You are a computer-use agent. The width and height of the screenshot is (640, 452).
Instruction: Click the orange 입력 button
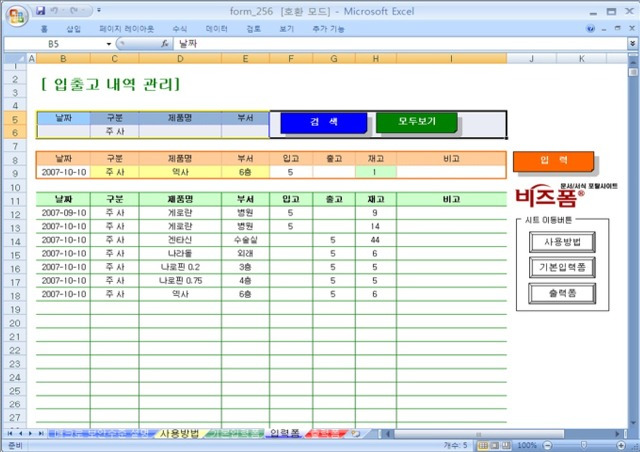click(553, 160)
